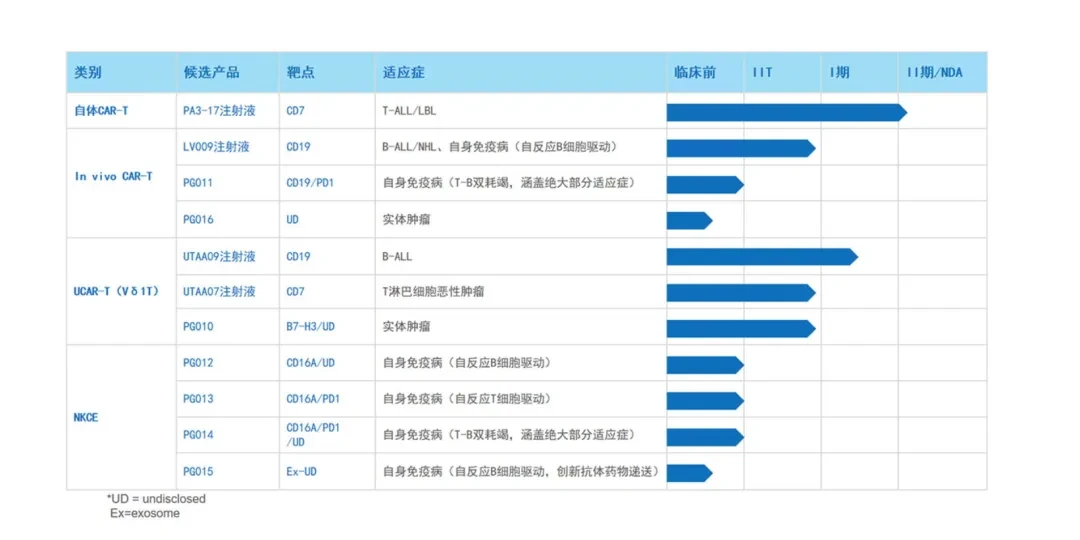Image resolution: width=1080 pixels, height=540 pixels.
Task: Click the UD target in PG016 row
Action: point(293,220)
